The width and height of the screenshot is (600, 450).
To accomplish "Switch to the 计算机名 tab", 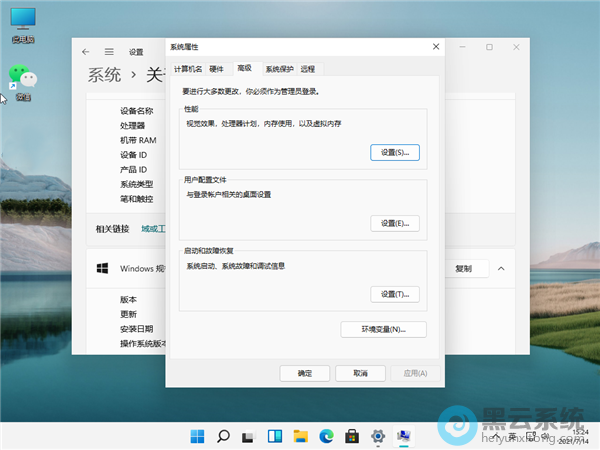I will (188, 69).
